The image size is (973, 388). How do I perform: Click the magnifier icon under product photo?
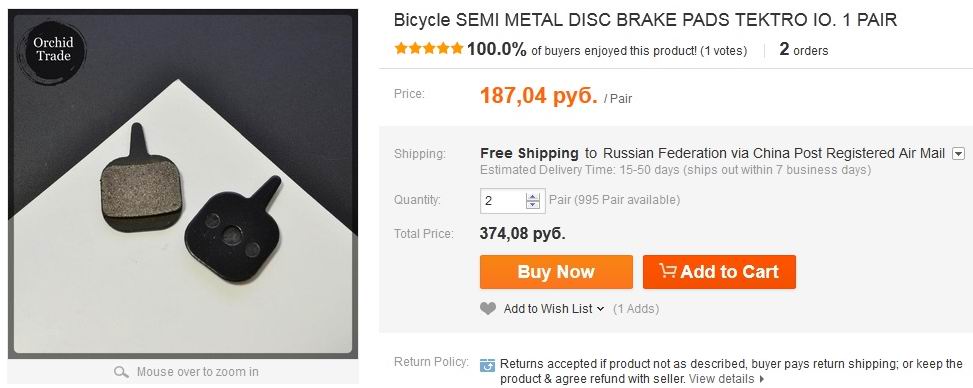[x=122, y=372]
